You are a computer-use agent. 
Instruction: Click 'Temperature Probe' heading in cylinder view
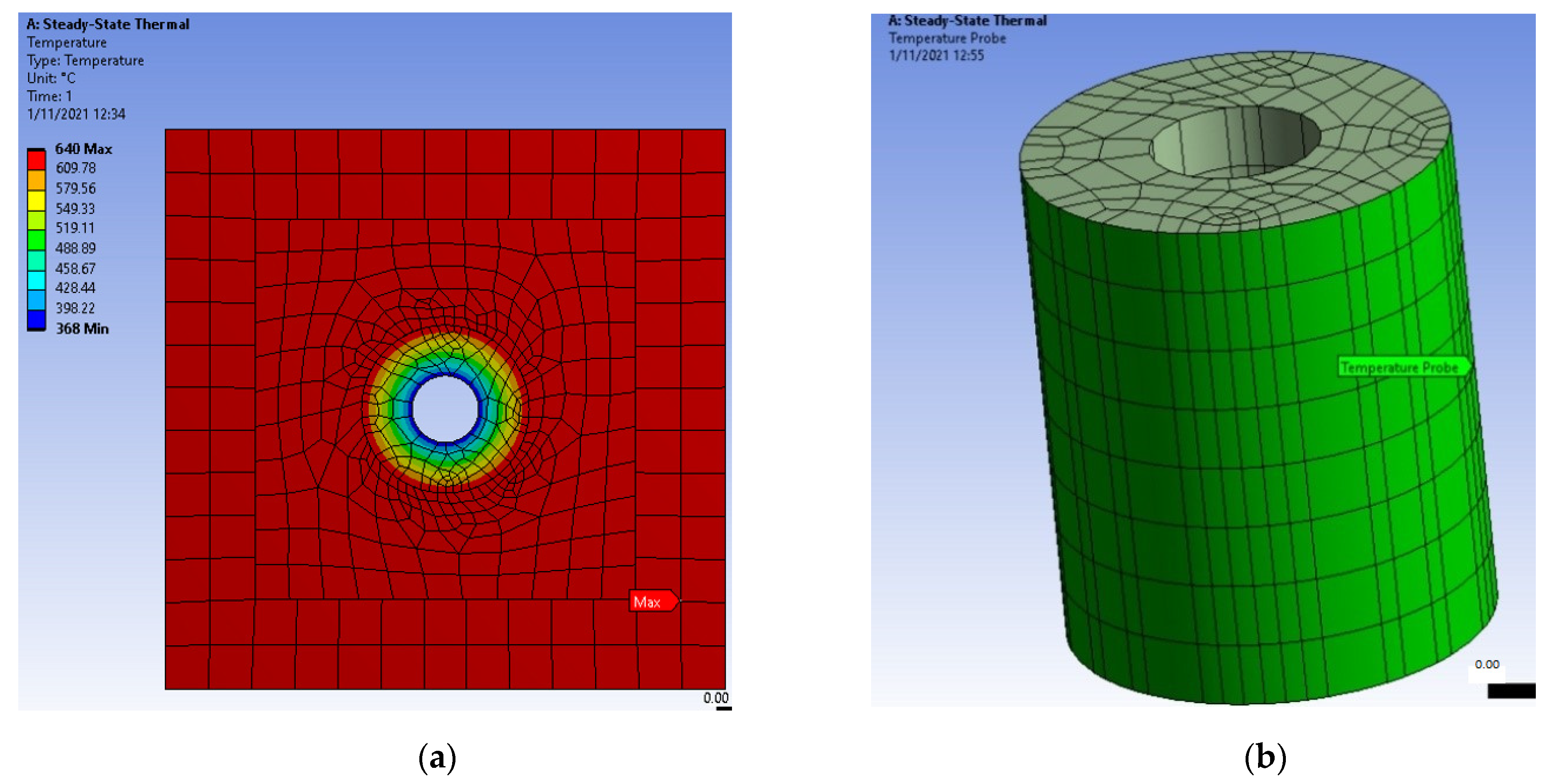(947, 38)
